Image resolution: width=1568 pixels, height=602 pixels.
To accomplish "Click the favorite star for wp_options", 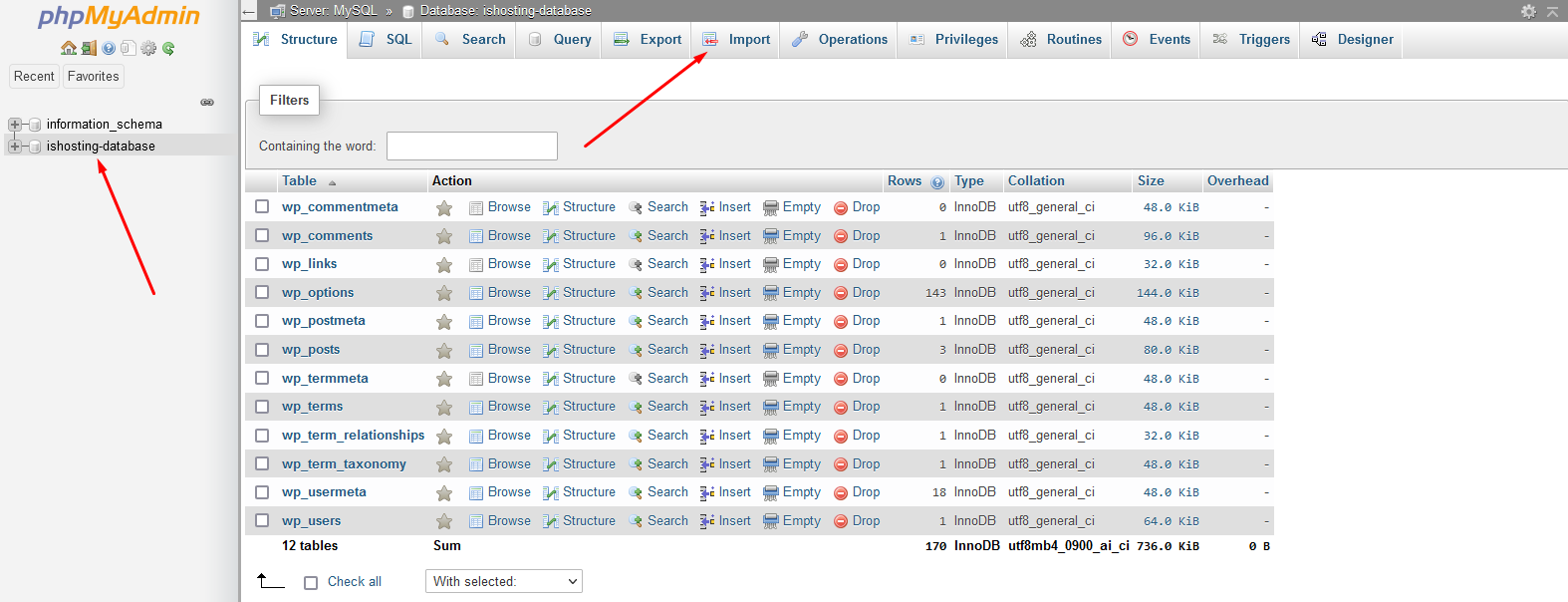I will pos(444,293).
